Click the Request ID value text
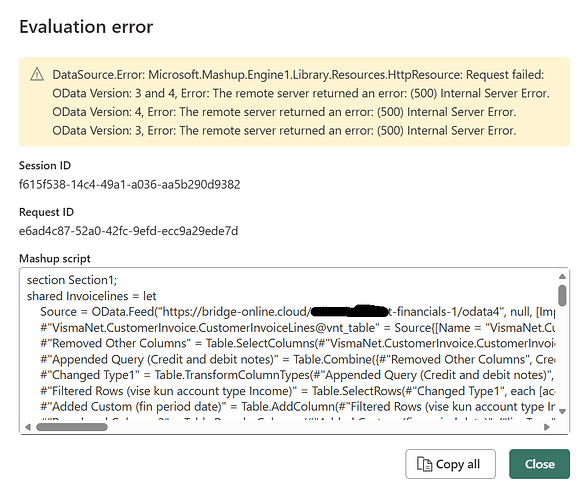 point(128,231)
